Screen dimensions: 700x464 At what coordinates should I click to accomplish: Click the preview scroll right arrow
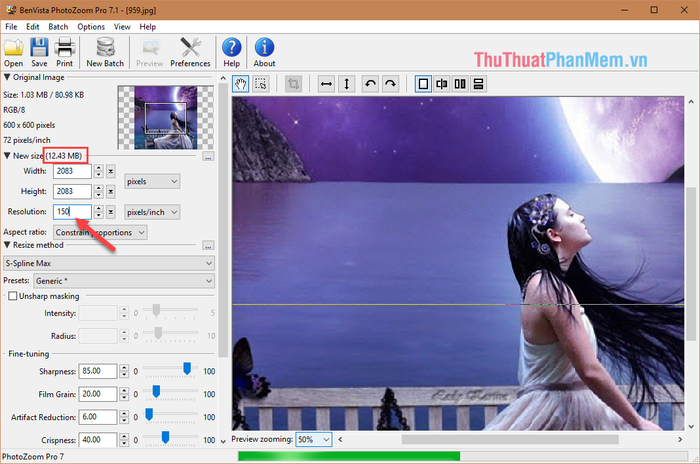pyautogui.click(x=680, y=439)
